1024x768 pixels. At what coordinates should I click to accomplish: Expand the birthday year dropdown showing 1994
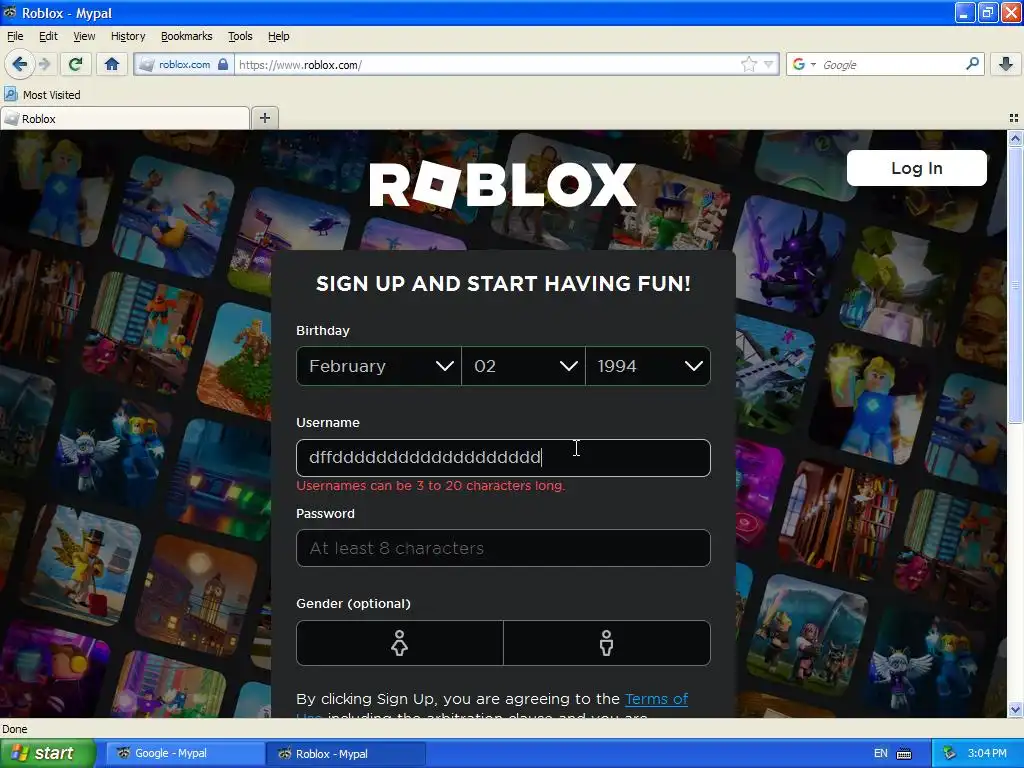tap(648, 366)
